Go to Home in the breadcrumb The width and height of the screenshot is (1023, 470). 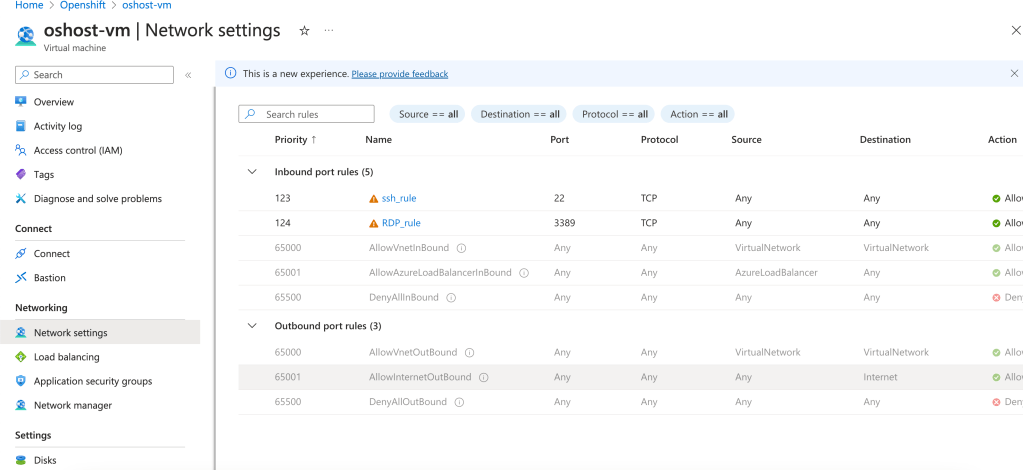(x=29, y=5)
